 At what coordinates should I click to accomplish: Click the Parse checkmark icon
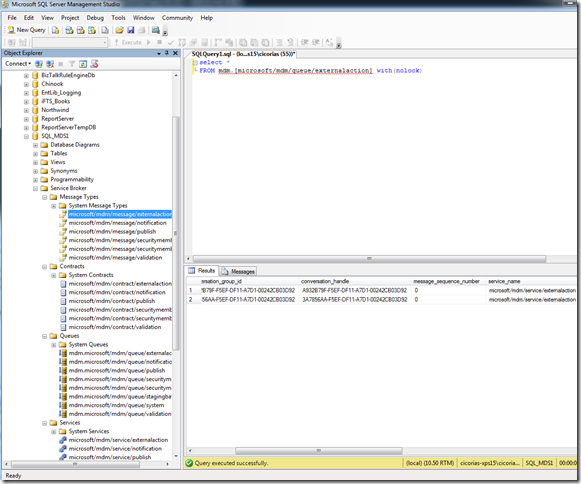[x=170, y=43]
